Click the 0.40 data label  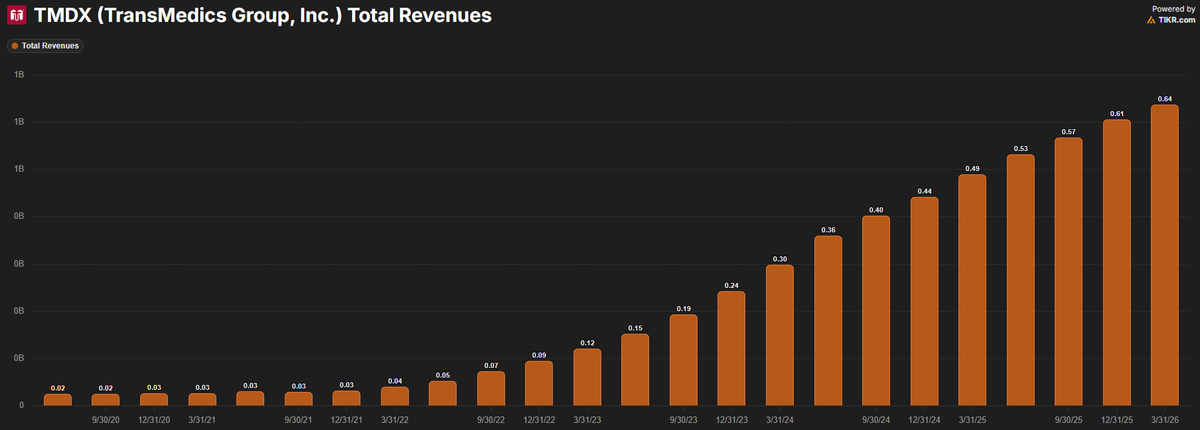pos(876,210)
